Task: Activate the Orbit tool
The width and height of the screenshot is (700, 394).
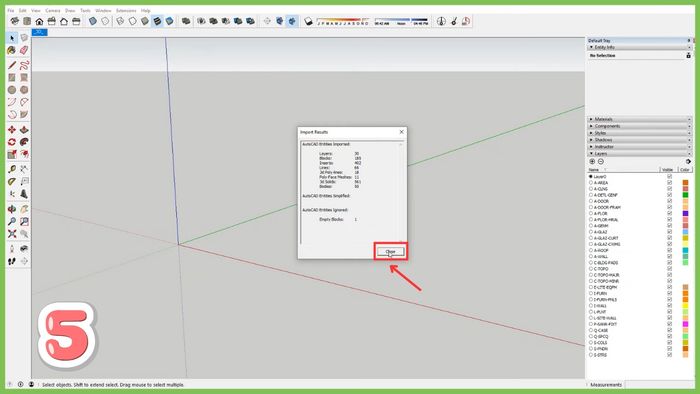Action: coord(12,209)
